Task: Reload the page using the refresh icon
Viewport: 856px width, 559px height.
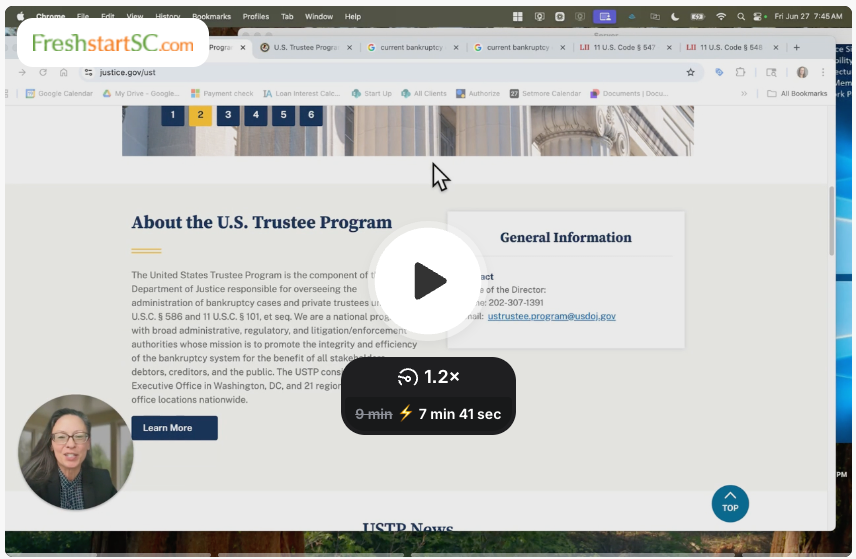Action: point(43,72)
